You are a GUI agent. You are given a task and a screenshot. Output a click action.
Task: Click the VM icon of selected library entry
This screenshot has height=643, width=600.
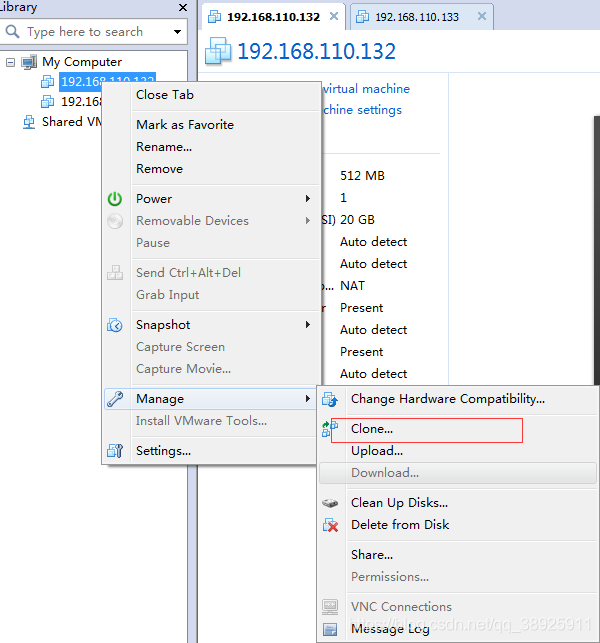pyautogui.click(x=48, y=81)
